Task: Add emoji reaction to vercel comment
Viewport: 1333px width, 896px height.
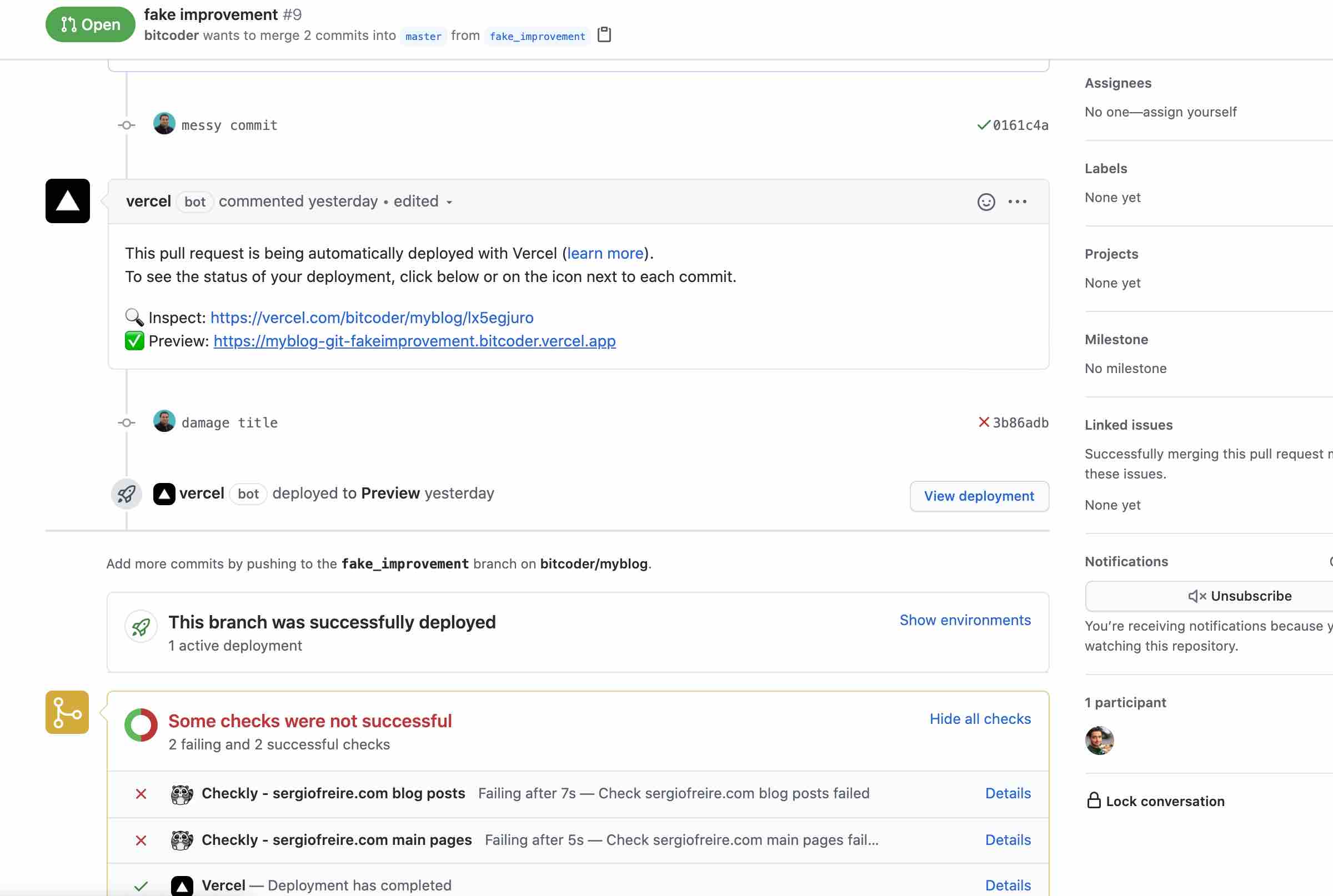Action: (x=986, y=202)
